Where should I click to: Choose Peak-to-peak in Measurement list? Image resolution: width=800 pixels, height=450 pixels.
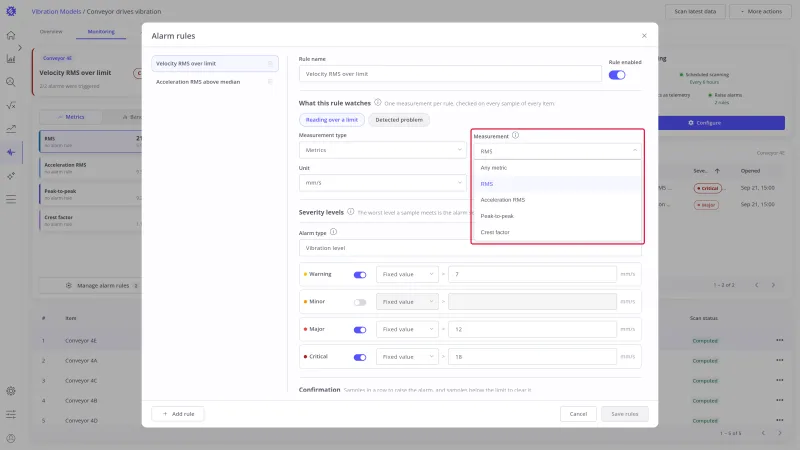(557, 216)
